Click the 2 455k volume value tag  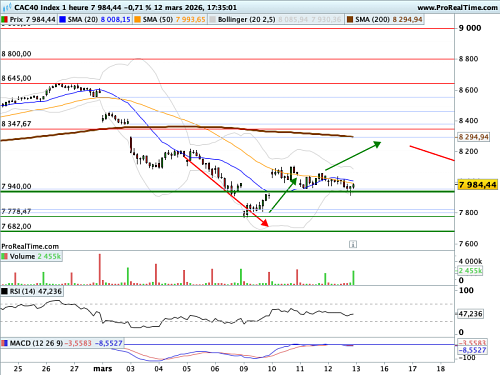pos(470,270)
